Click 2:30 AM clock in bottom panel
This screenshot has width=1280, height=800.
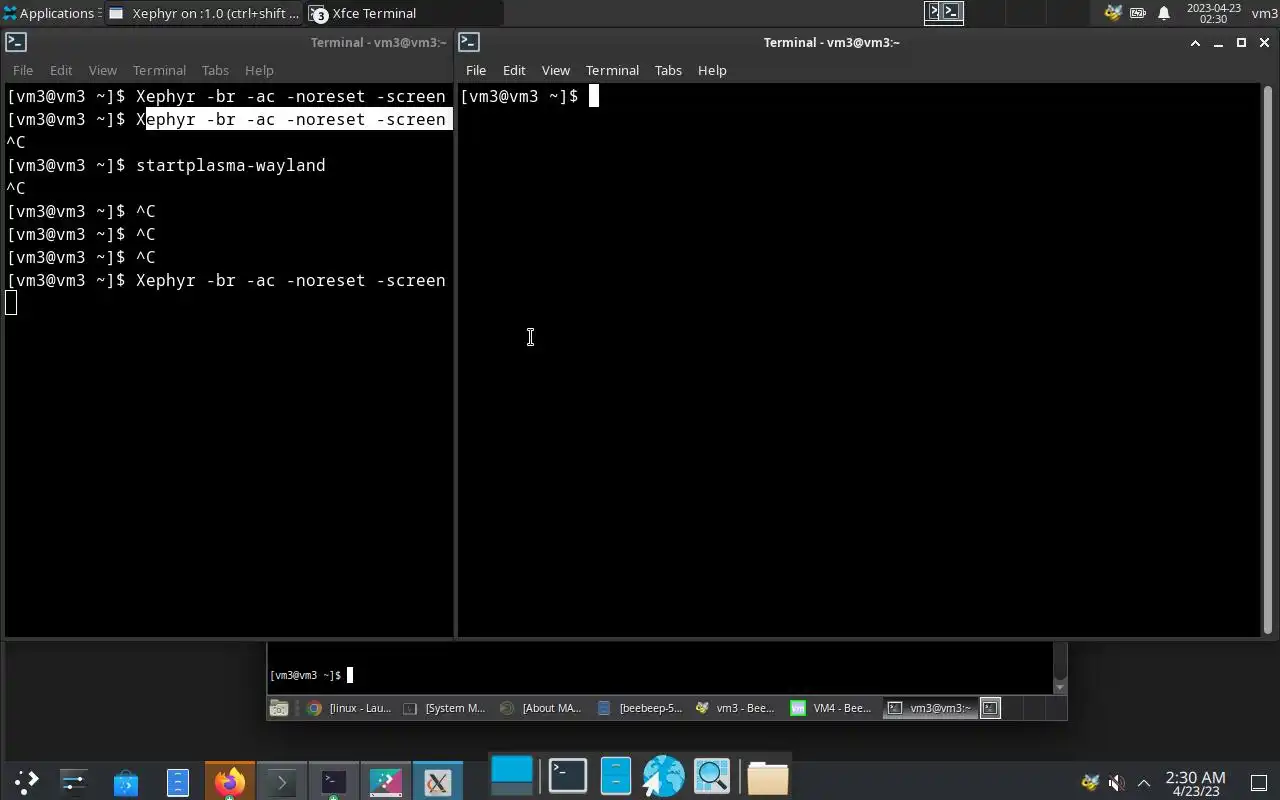[1195, 783]
